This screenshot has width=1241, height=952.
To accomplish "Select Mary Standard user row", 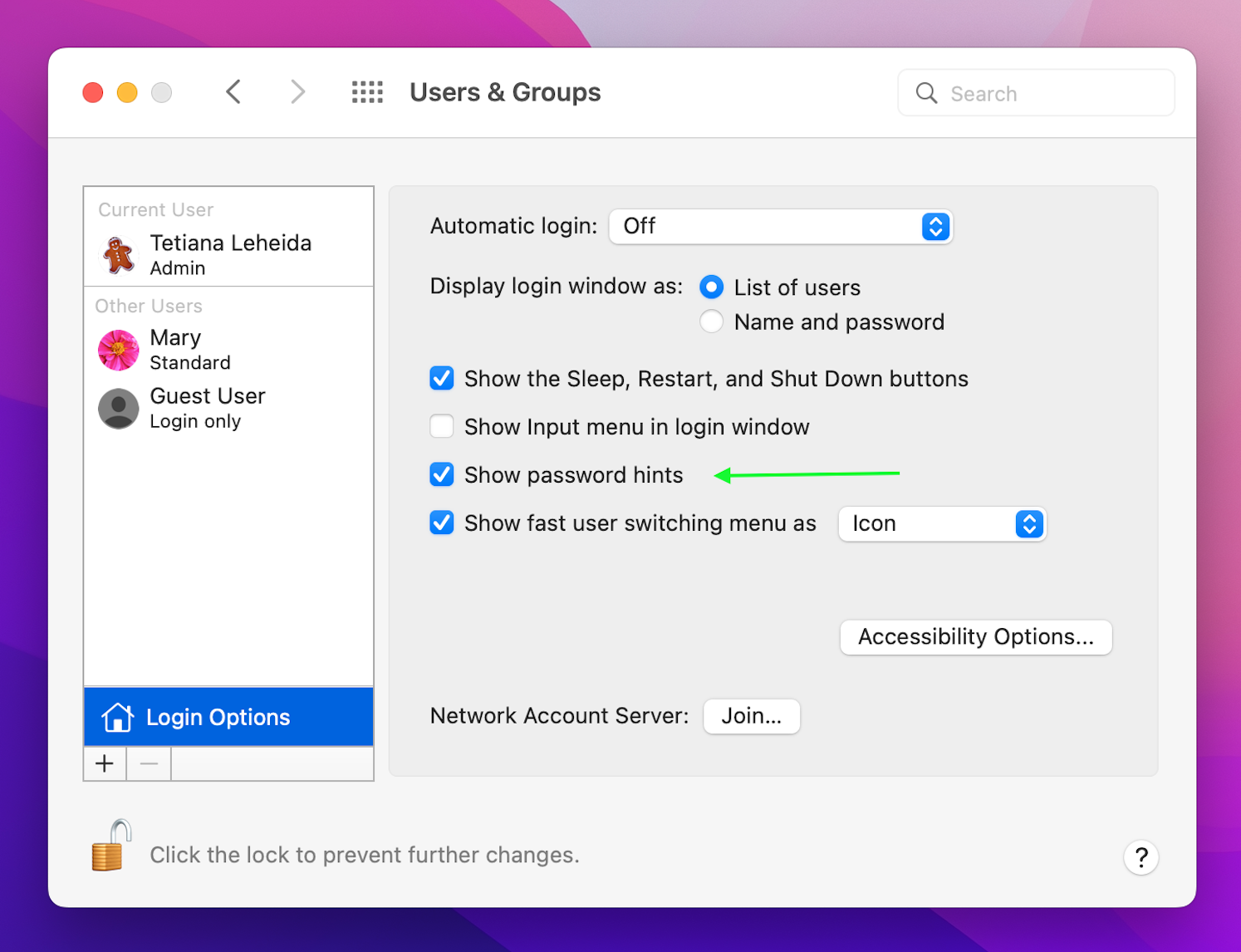I will coord(228,350).
